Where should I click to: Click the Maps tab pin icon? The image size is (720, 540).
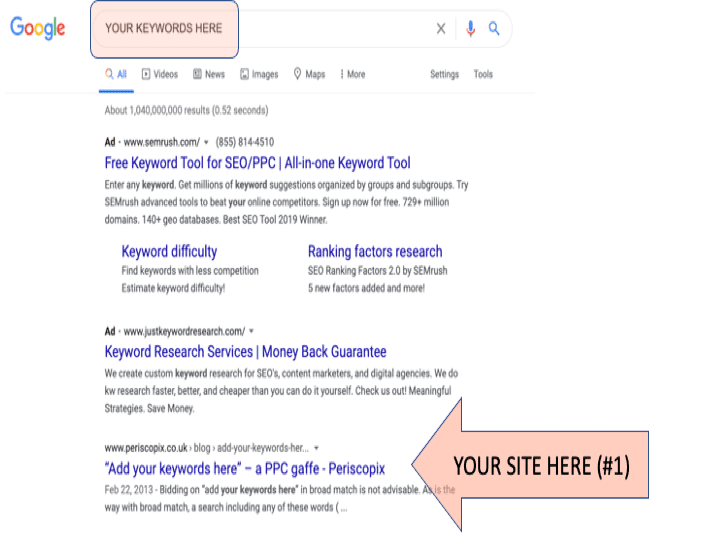298,74
